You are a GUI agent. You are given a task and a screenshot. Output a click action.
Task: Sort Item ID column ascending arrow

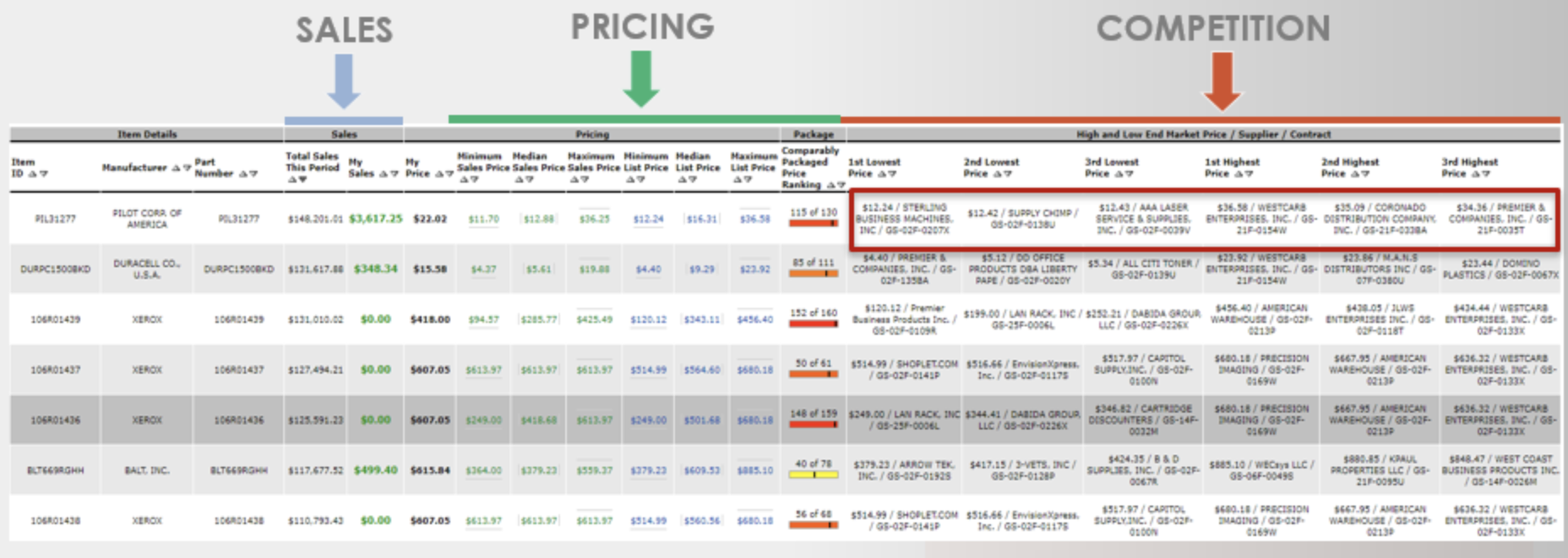click(x=33, y=174)
